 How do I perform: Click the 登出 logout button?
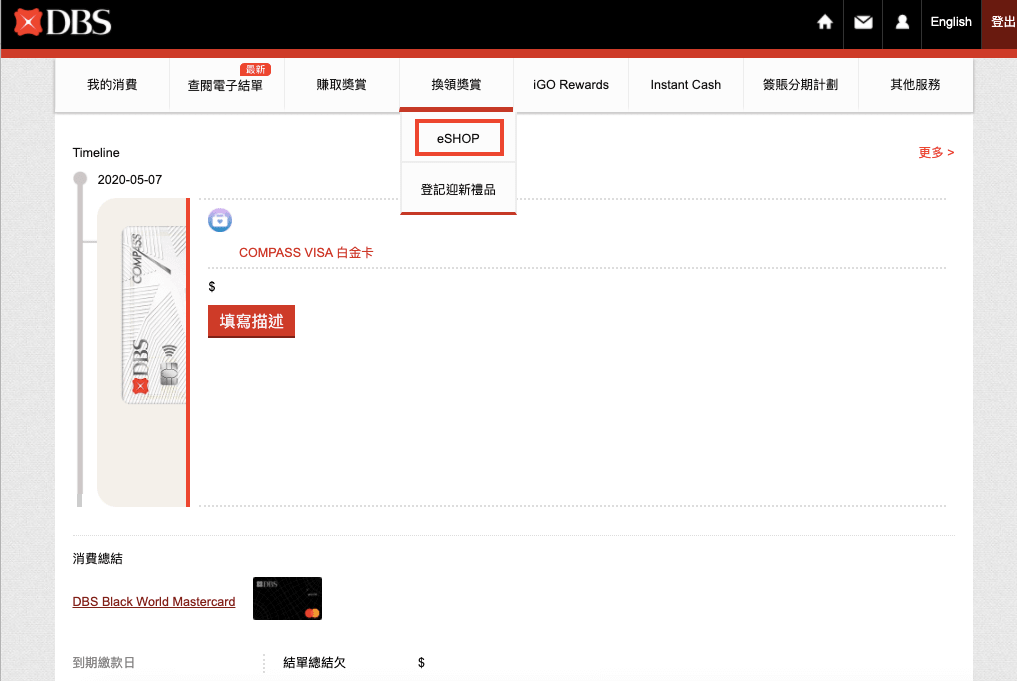click(1001, 22)
